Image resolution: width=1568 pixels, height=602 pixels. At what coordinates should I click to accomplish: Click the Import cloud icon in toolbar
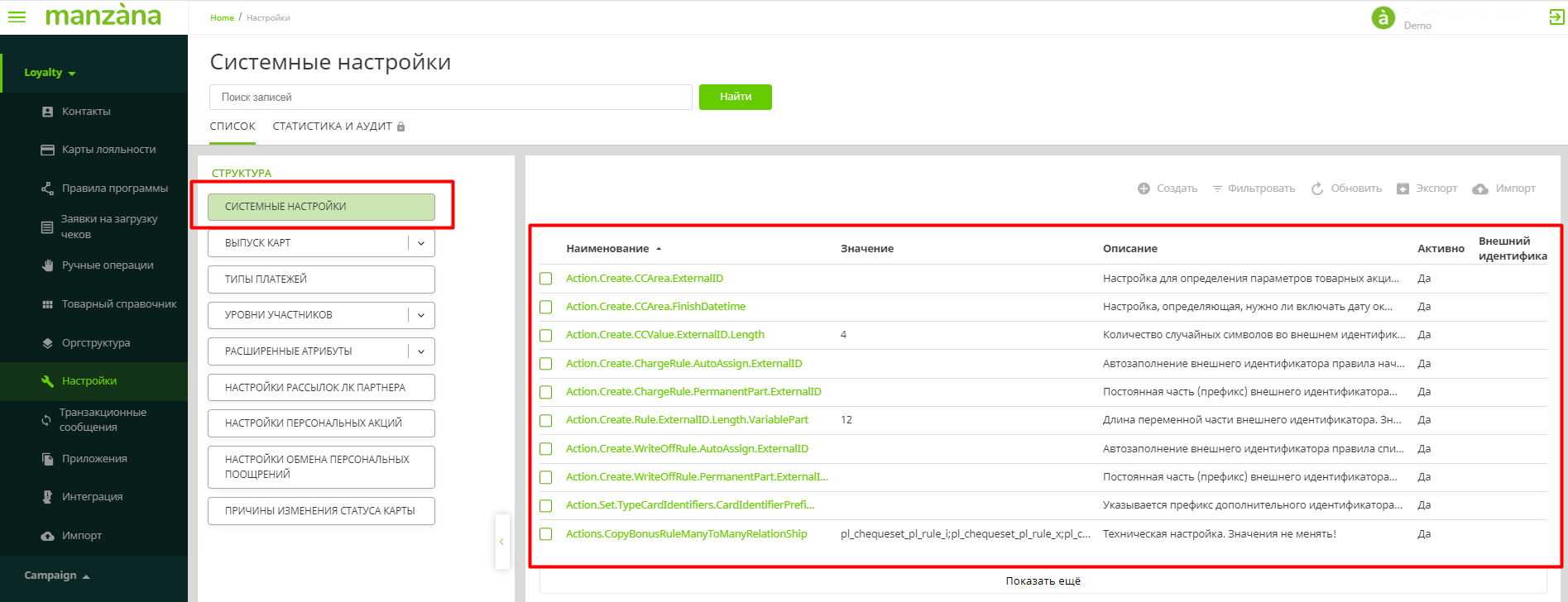(x=1480, y=189)
